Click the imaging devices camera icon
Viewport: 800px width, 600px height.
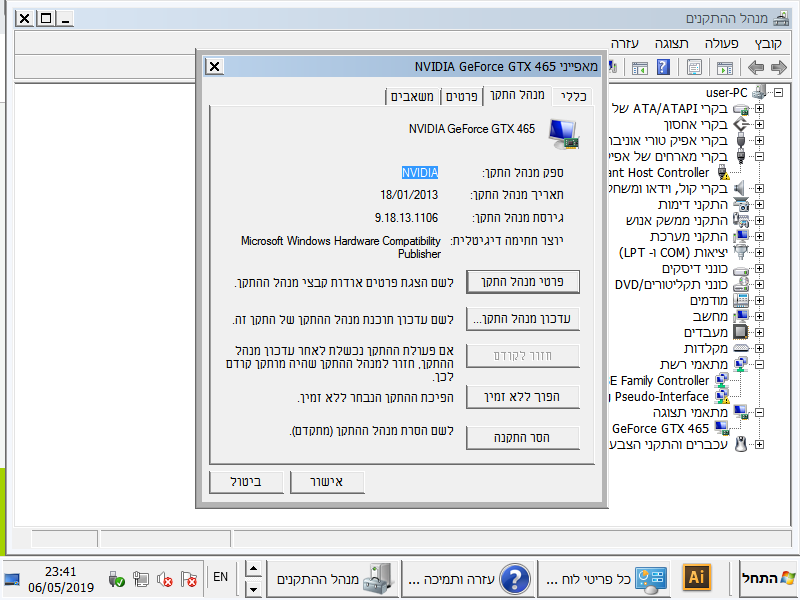pos(741,204)
